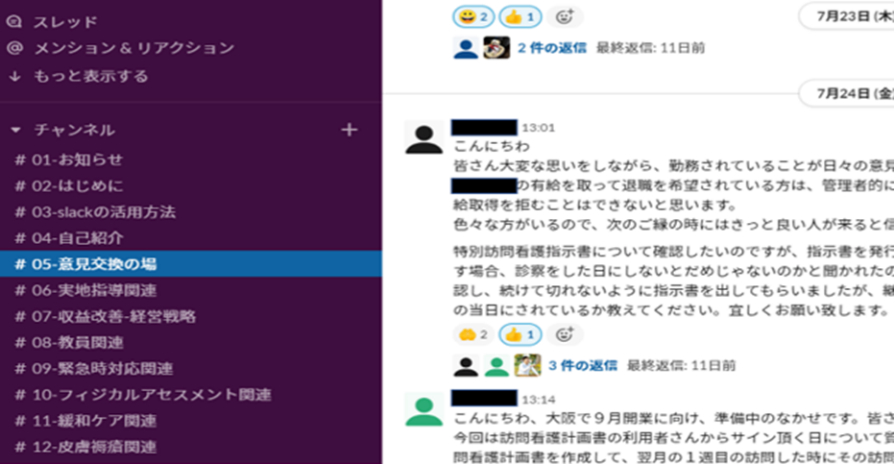Click the green avatar of the 13:14 poster
894x464 pixels.
tap(424, 410)
